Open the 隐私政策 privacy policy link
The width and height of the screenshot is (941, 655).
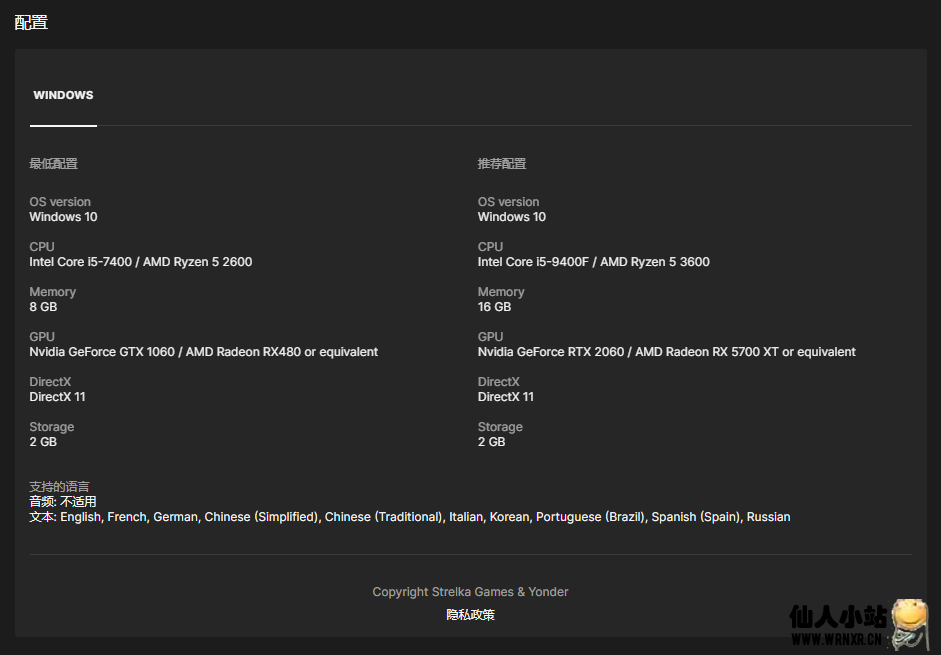click(x=470, y=615)
